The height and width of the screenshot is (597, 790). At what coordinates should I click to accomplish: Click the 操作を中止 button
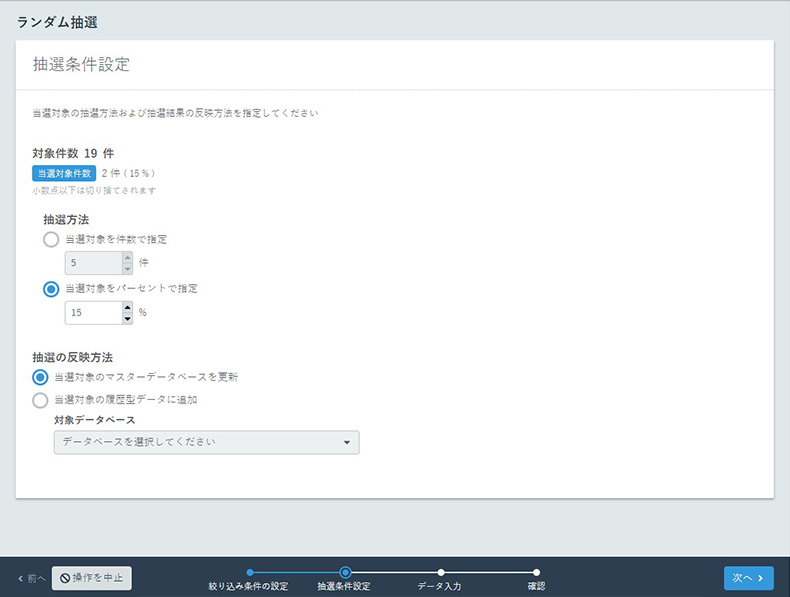pyautogui.click(x=92, y=578)
